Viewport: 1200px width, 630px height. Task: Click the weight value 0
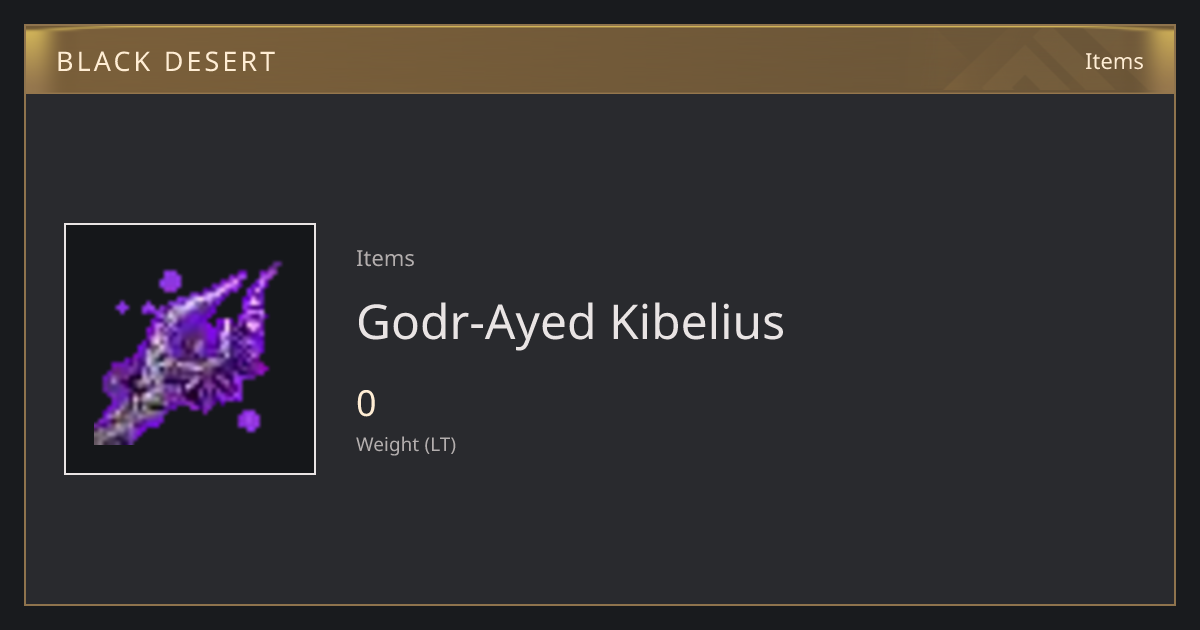366,404
